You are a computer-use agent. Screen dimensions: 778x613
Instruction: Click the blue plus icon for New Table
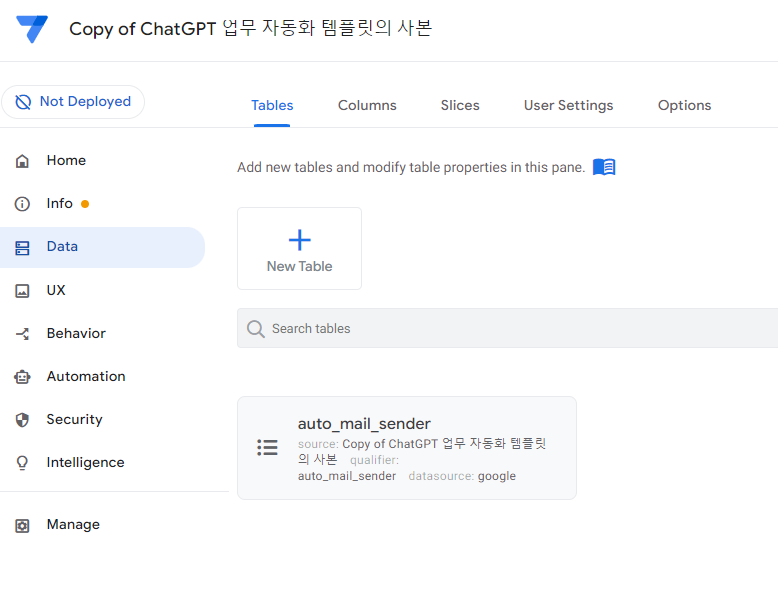[300, 240]
